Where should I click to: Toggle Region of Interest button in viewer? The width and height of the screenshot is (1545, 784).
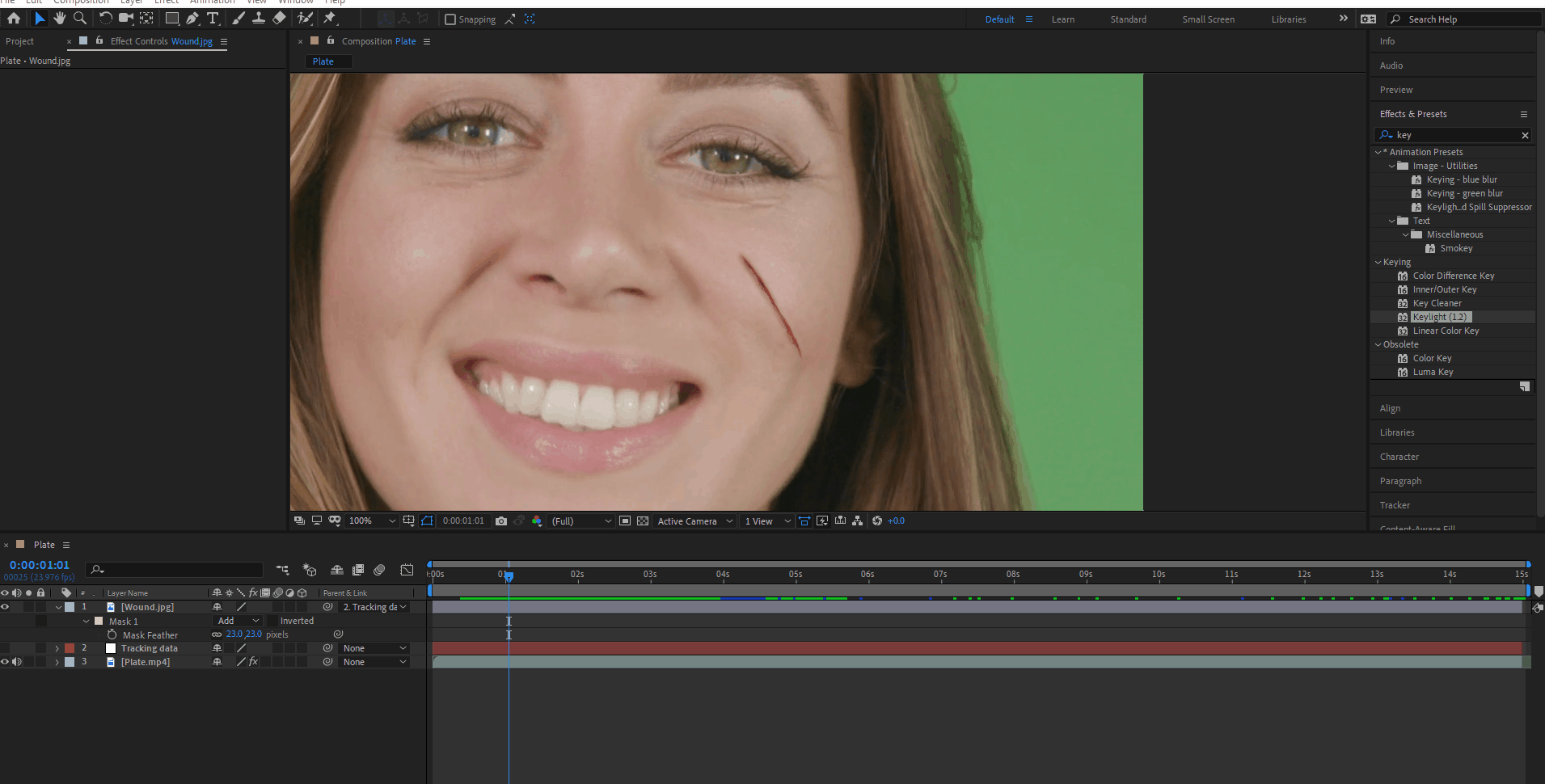[x=625, y=521]
